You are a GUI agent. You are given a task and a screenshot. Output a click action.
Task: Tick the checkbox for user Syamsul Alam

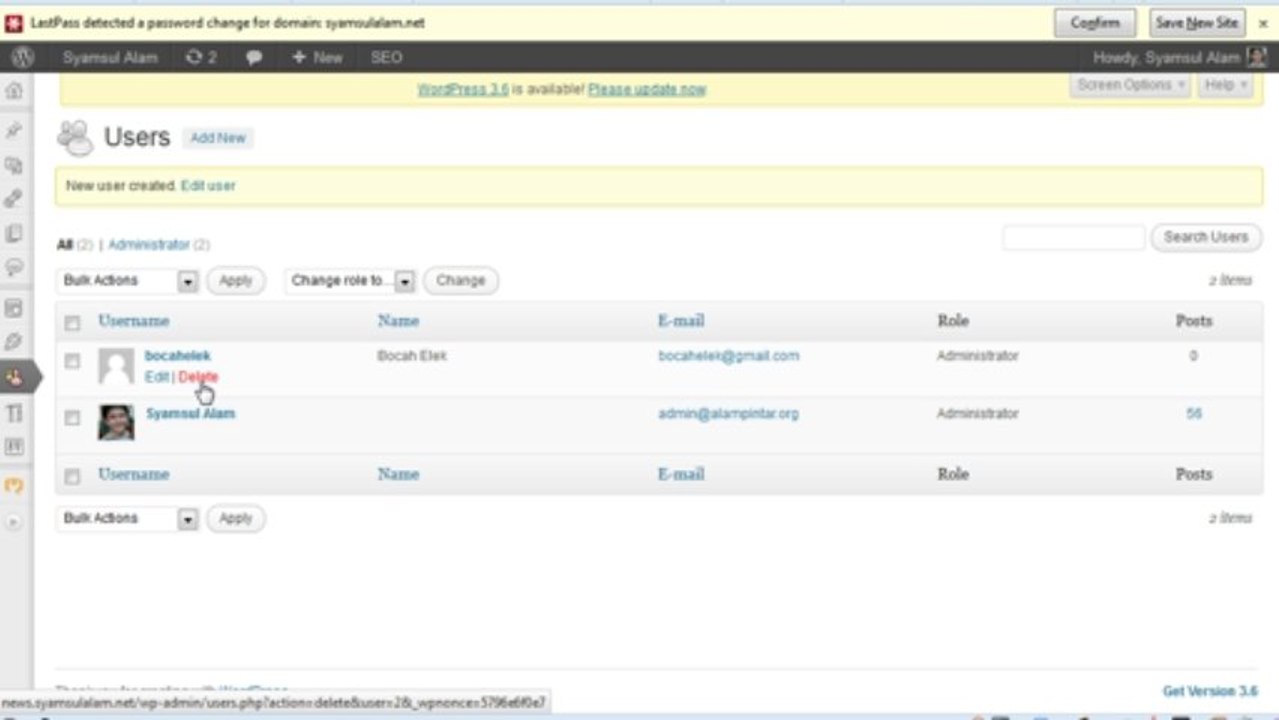point(72,418)
